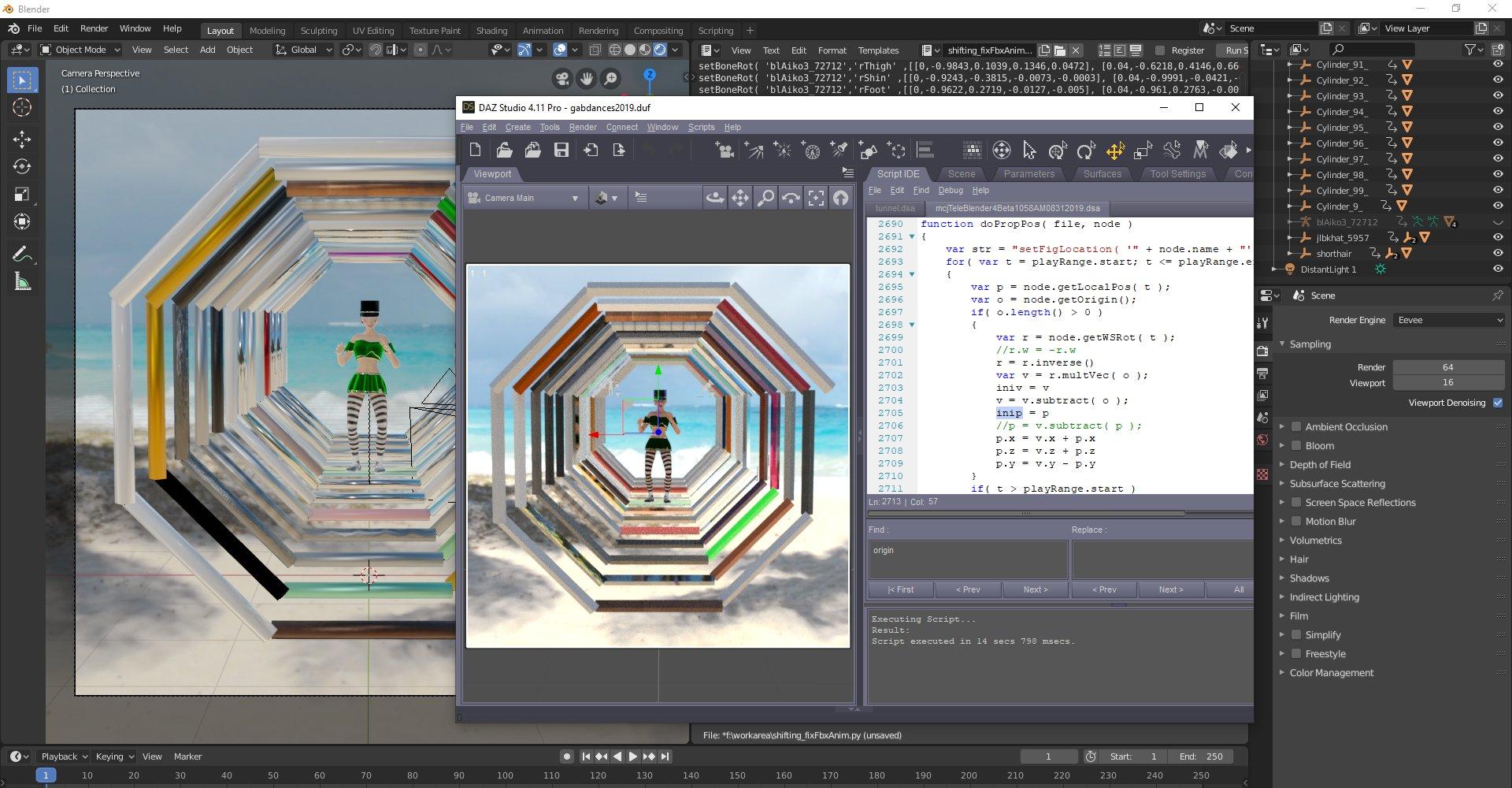Click the Open file icon in DAZ Studio
The width and height of the screenshot is (1512, 788).
[504, 150]
